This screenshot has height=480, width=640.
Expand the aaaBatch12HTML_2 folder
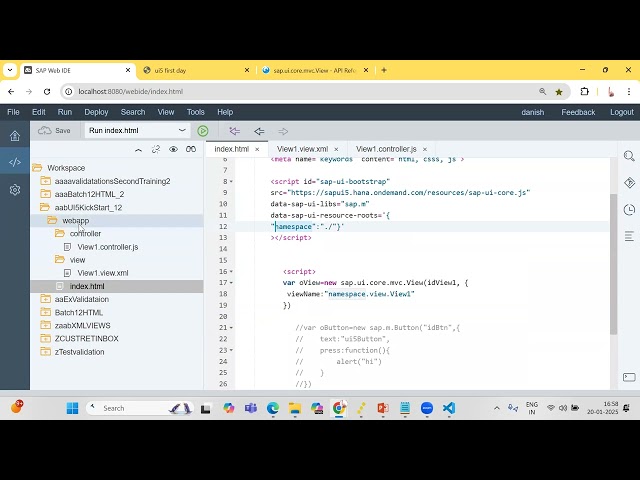[45, 194]
